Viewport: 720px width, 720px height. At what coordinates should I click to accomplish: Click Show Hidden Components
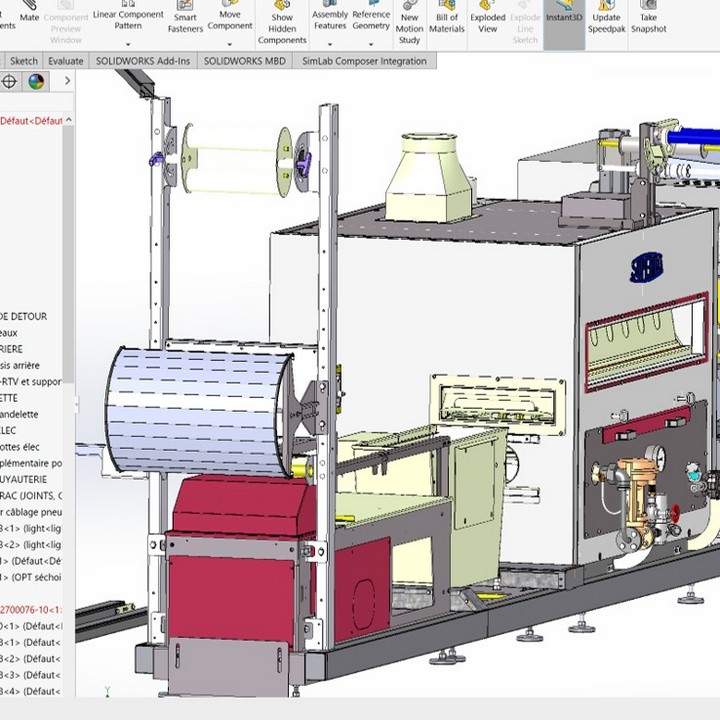pos(282,22)
